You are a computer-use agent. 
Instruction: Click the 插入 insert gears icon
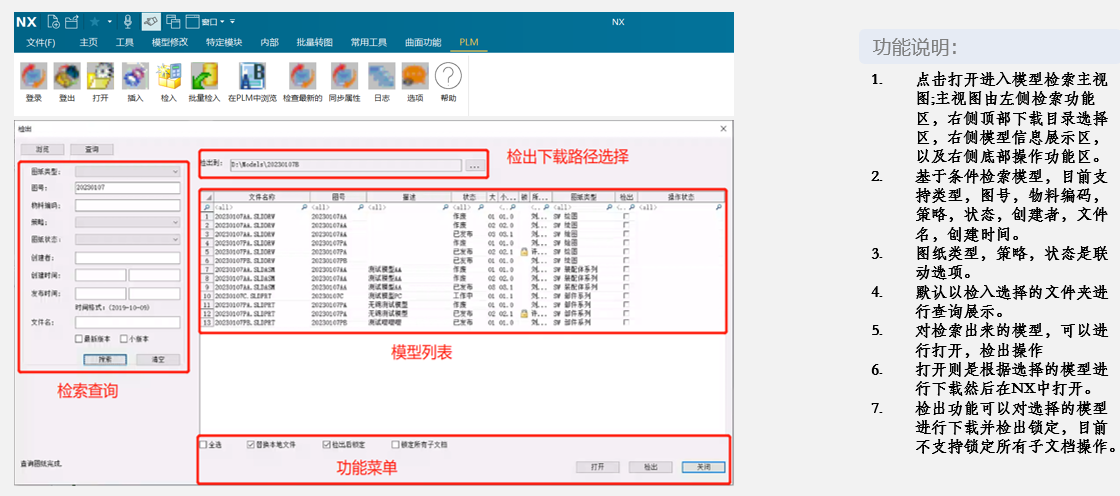134,76
